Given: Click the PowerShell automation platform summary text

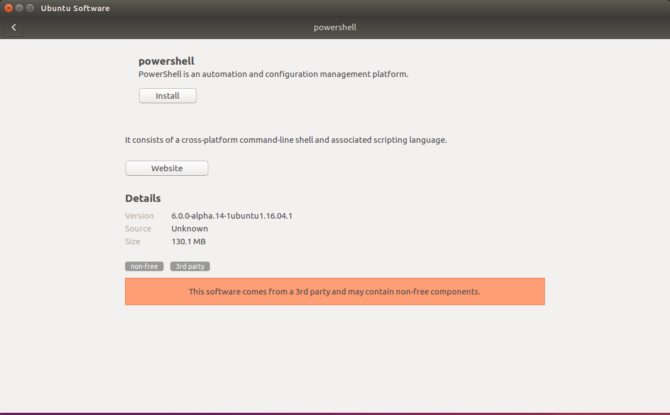Looking at the screenshot, I should point(273,74).
